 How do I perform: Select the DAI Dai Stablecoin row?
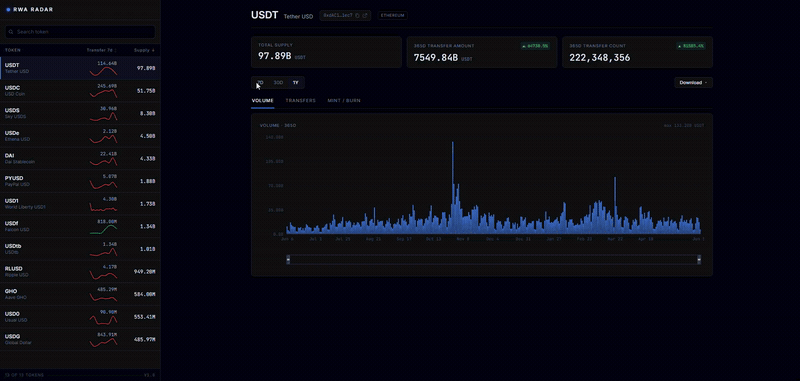[x=80, y=159]
